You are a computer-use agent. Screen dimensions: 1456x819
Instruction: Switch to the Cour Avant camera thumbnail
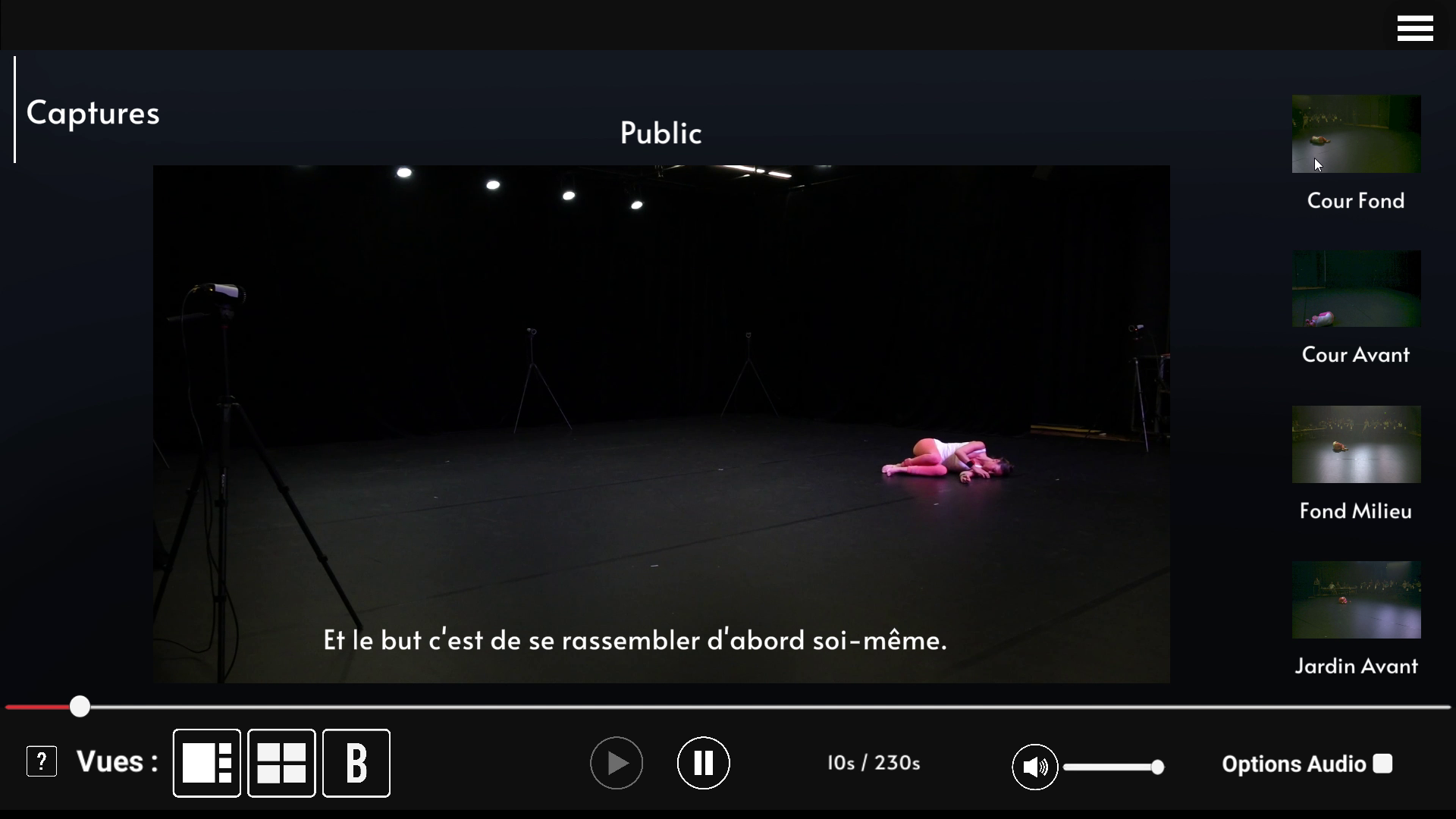point(1356,289)
